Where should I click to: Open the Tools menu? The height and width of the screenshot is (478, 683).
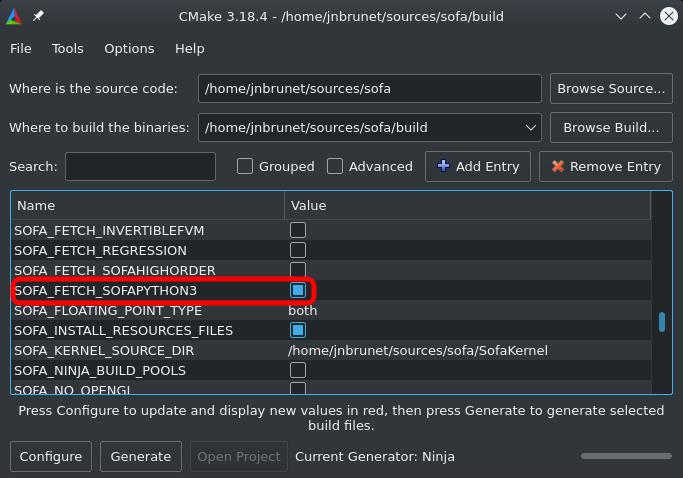coord(68,48)
